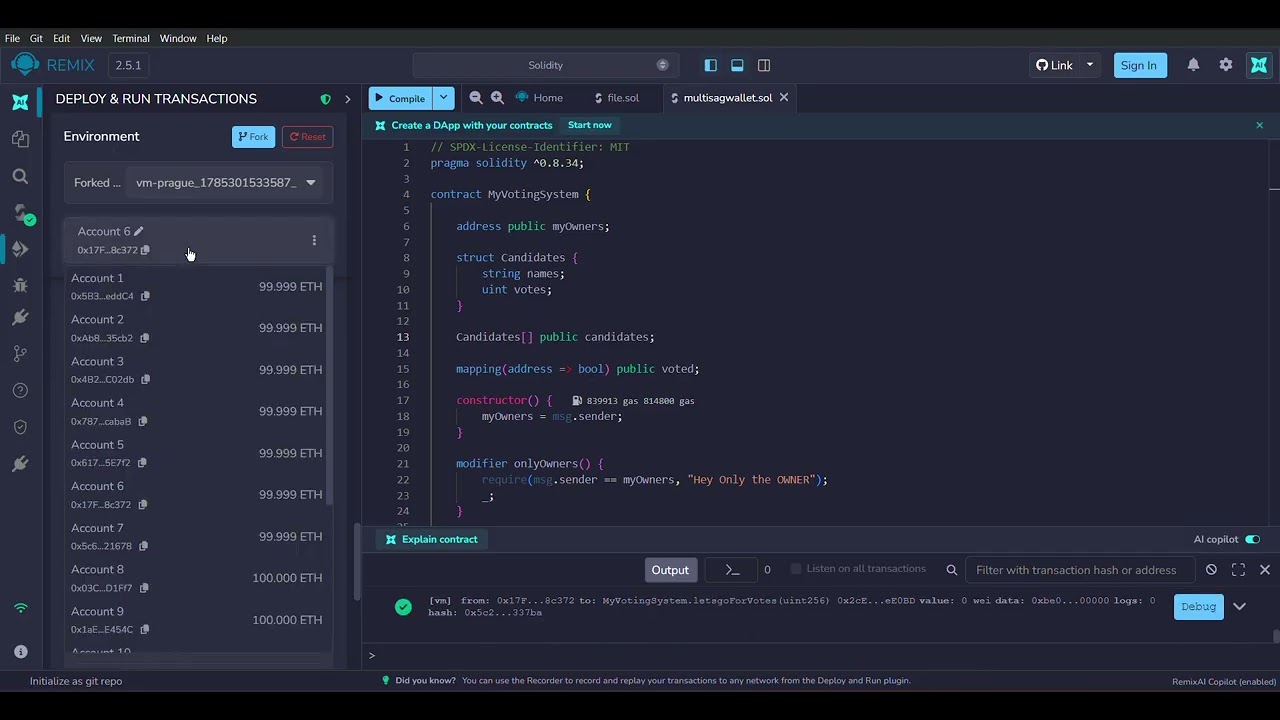
Task: Click the Debug button for the transaction
Action: [1198, 607]
